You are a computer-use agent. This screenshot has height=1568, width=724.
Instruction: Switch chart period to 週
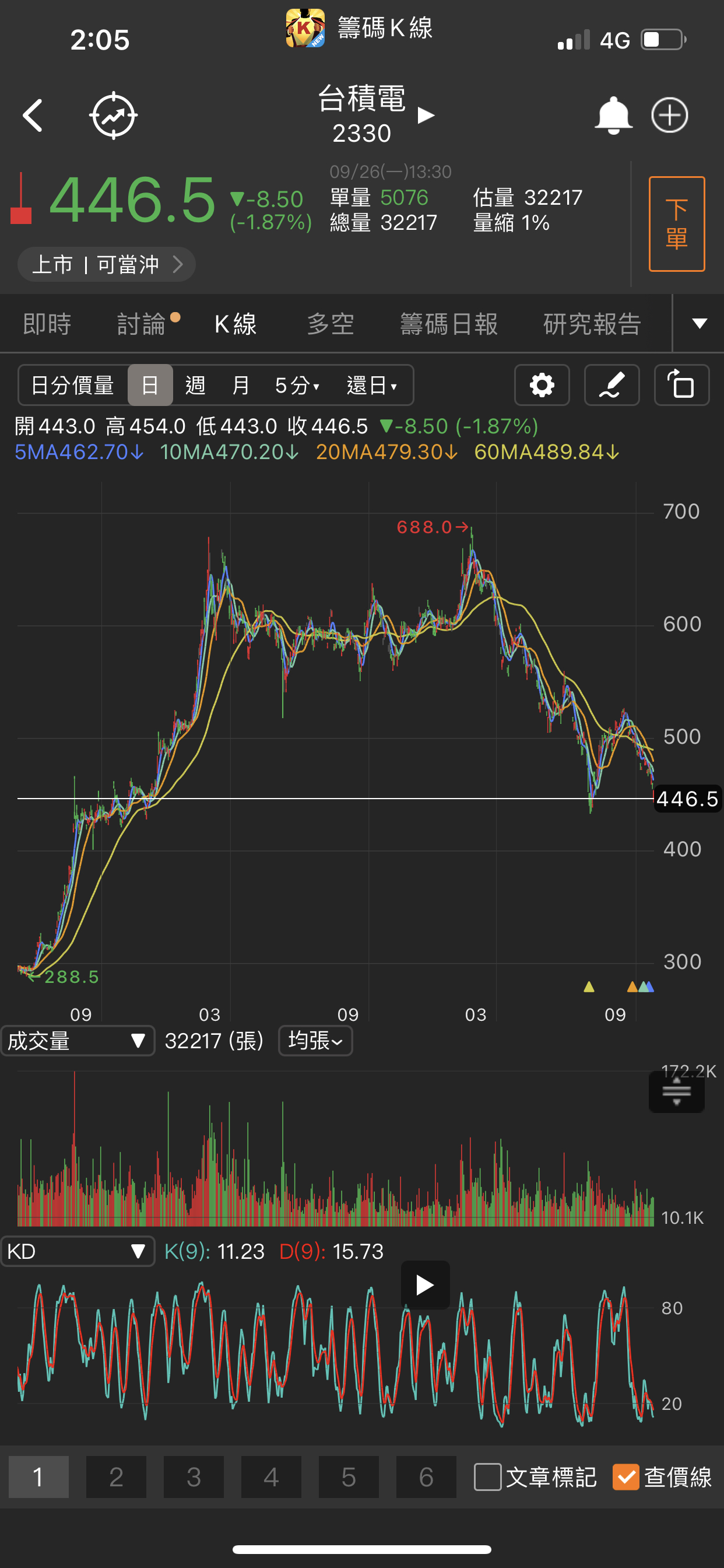195,386
